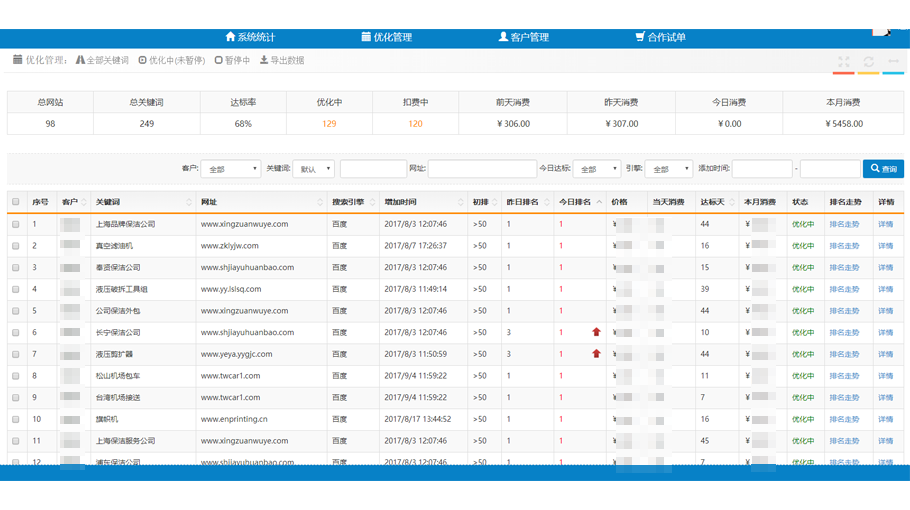Image resolution: width=910 pixels, height=510 pixels.
Task: Check the checkbox for row 1
Action: (x=16, y=224)
